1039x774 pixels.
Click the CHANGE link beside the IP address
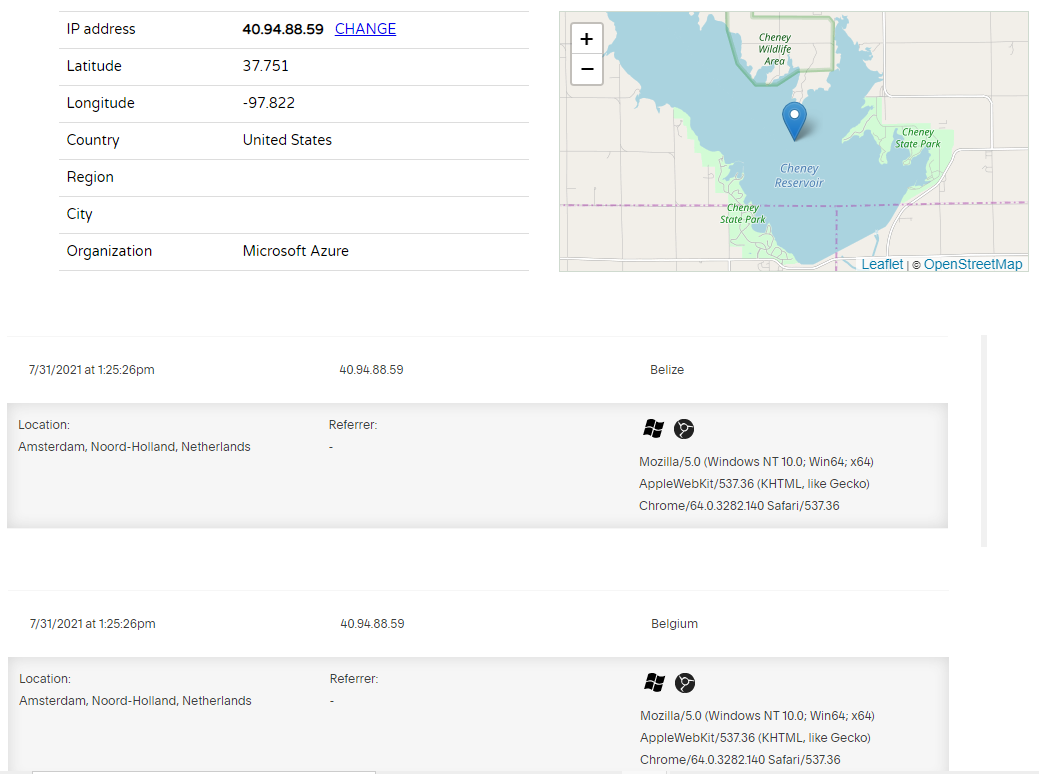(365, 29)
